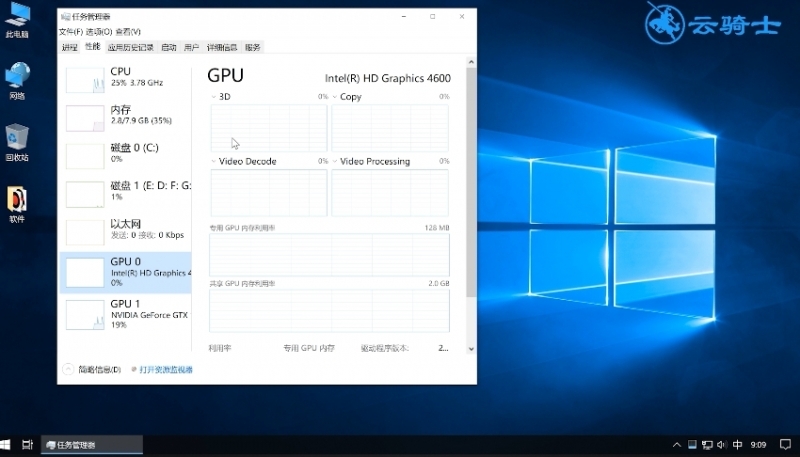Click the network tray icon
Viewport: 800px width, 457px height.
coord(707,445)
